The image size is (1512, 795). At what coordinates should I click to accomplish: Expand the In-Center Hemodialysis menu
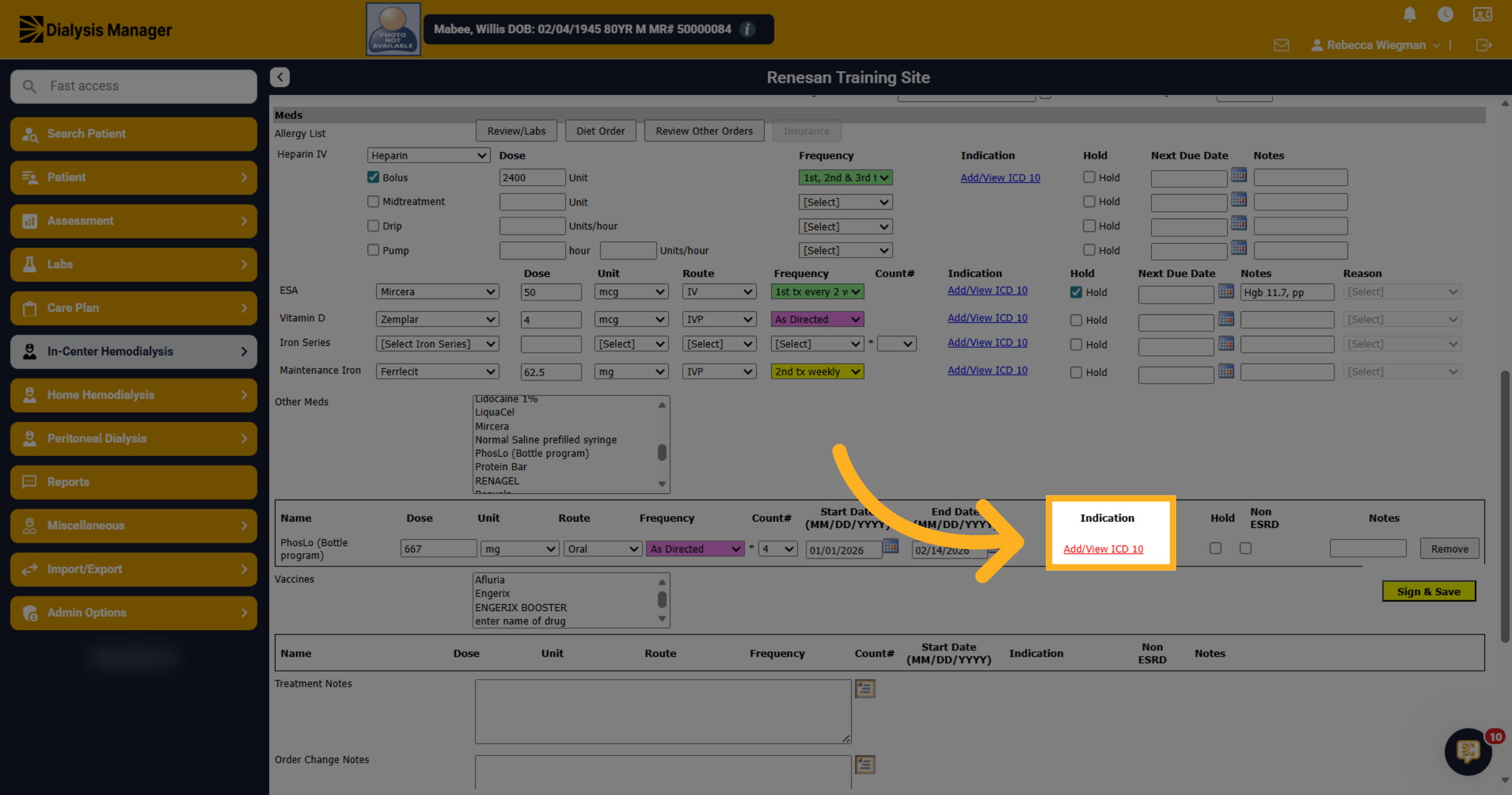tap(134, 352)
